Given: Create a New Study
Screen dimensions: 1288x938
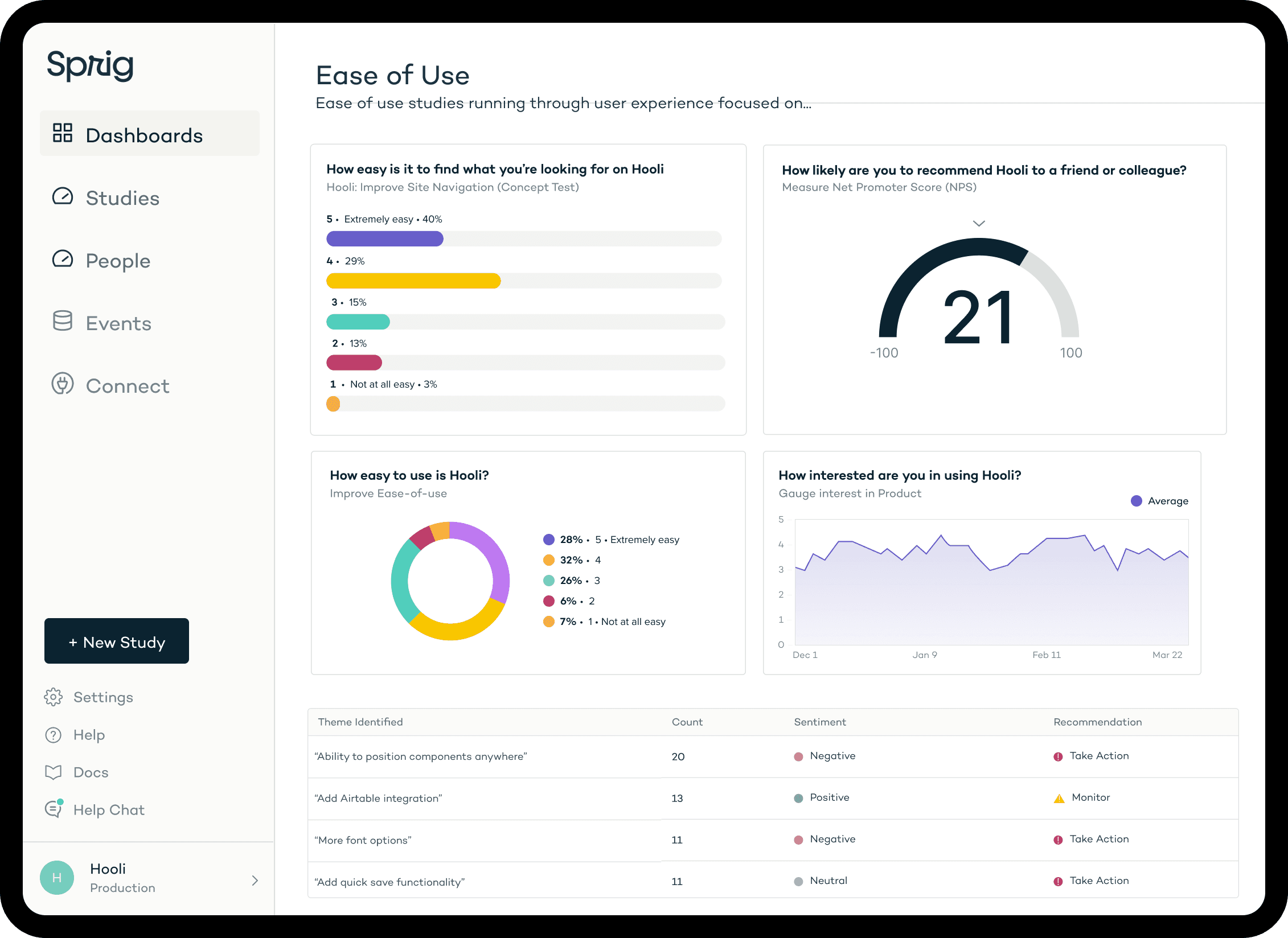Looking at the screenshot, I should point(117,641).
